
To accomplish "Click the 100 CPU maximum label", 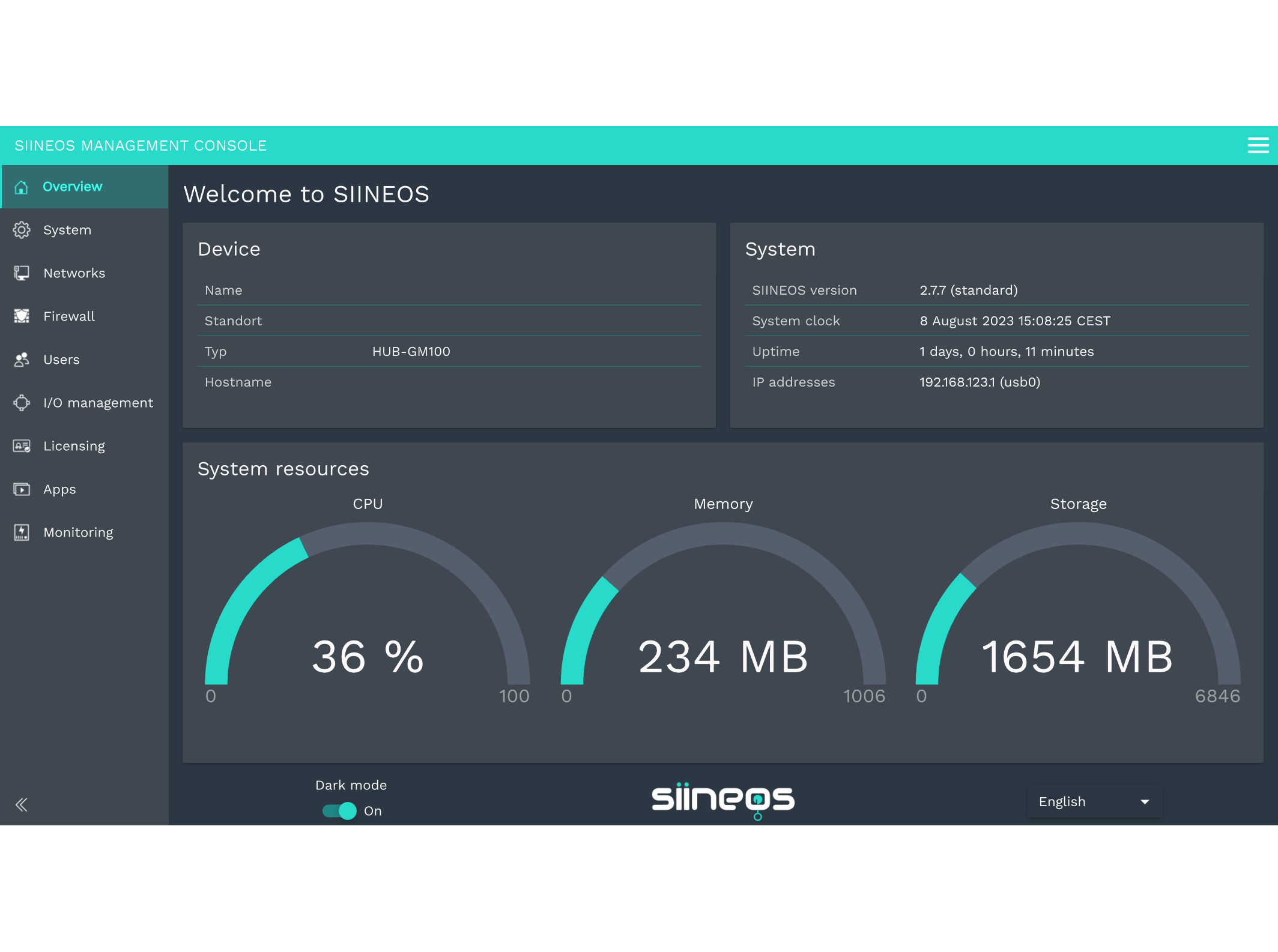I will [x=514, y=696].
